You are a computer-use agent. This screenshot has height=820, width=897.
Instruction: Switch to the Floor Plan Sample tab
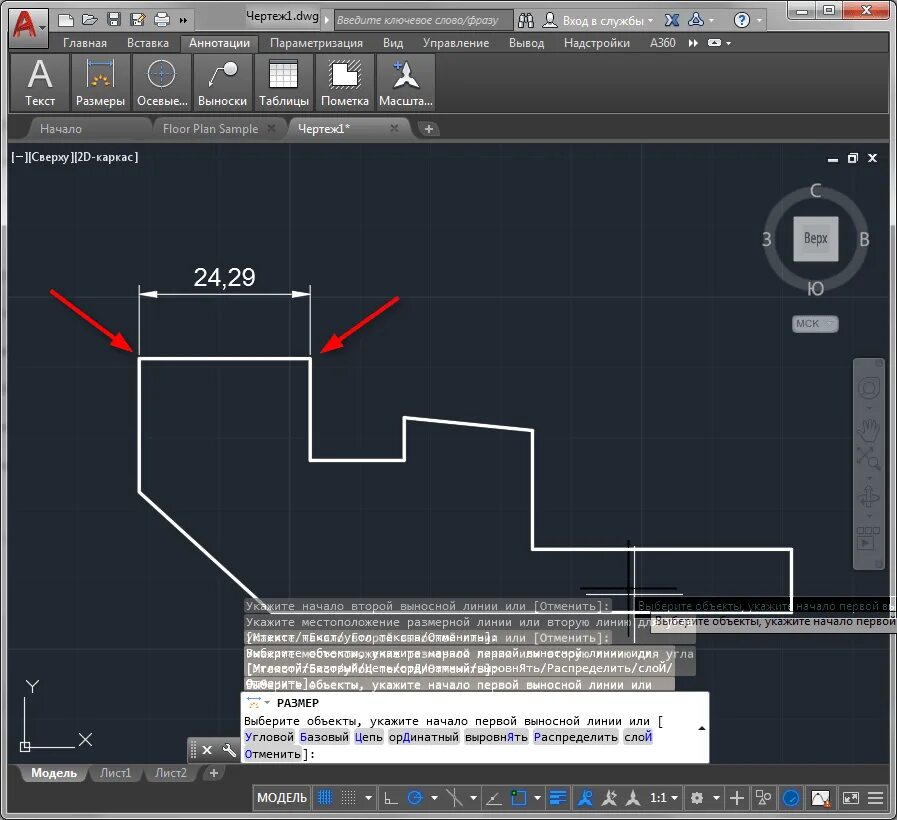210,129
